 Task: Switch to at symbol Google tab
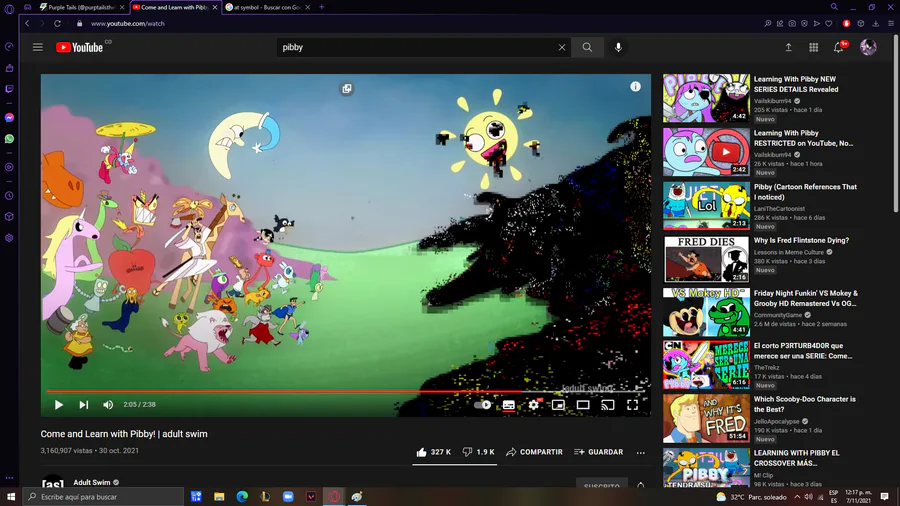coord(268,7)
